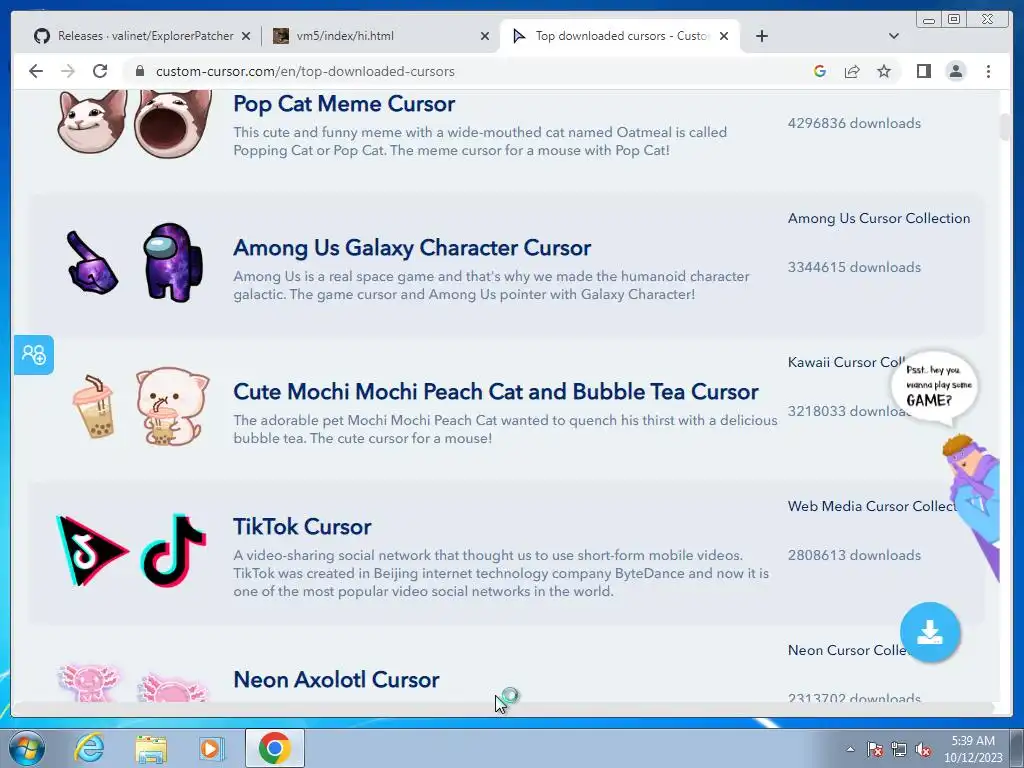Click the Pop Cat closed-mouth cursor image
Image resolution: width=1024 pixels, height=768 pixels.
coord(91,121)
